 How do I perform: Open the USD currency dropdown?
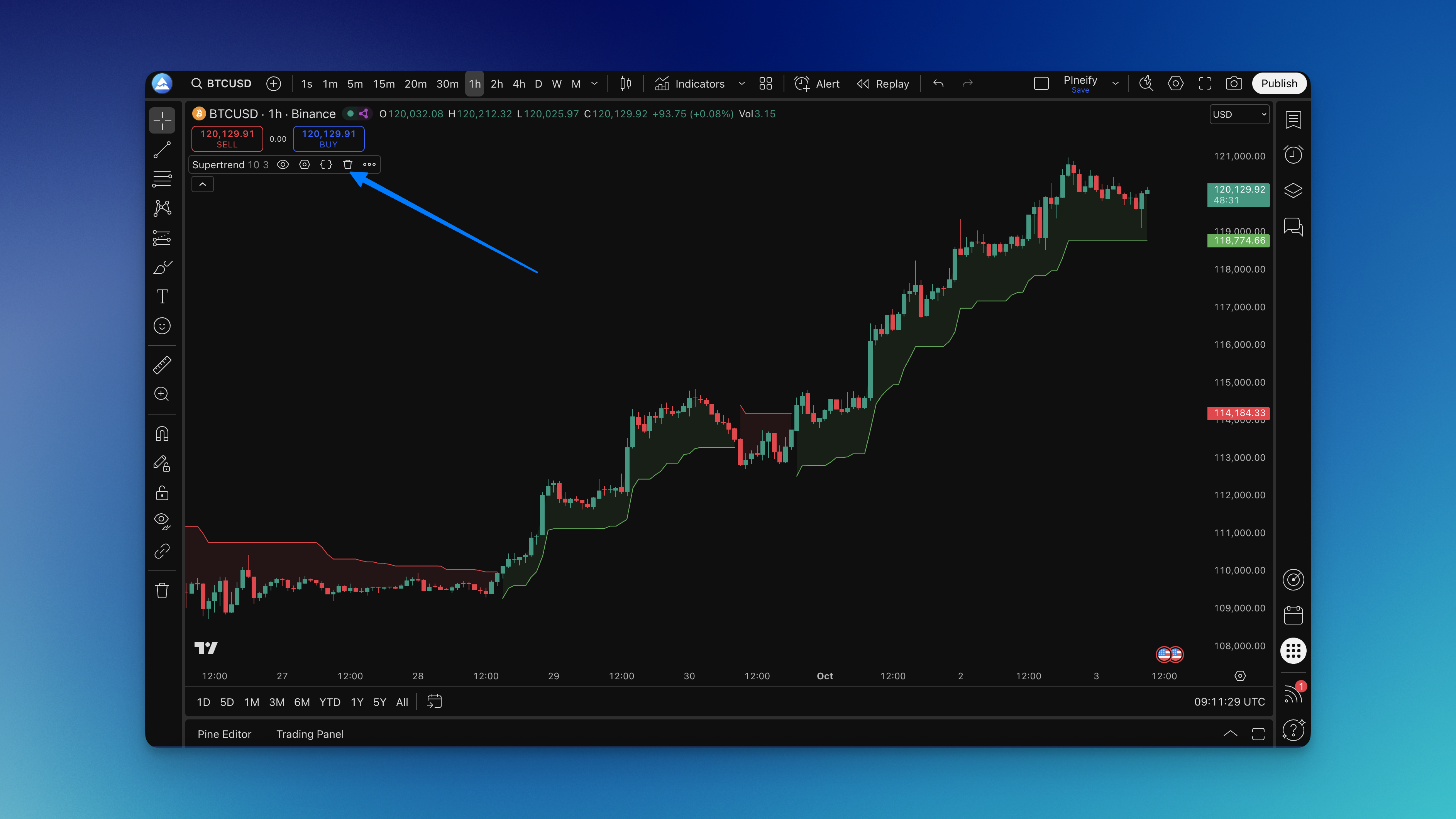pos(1239,114)
